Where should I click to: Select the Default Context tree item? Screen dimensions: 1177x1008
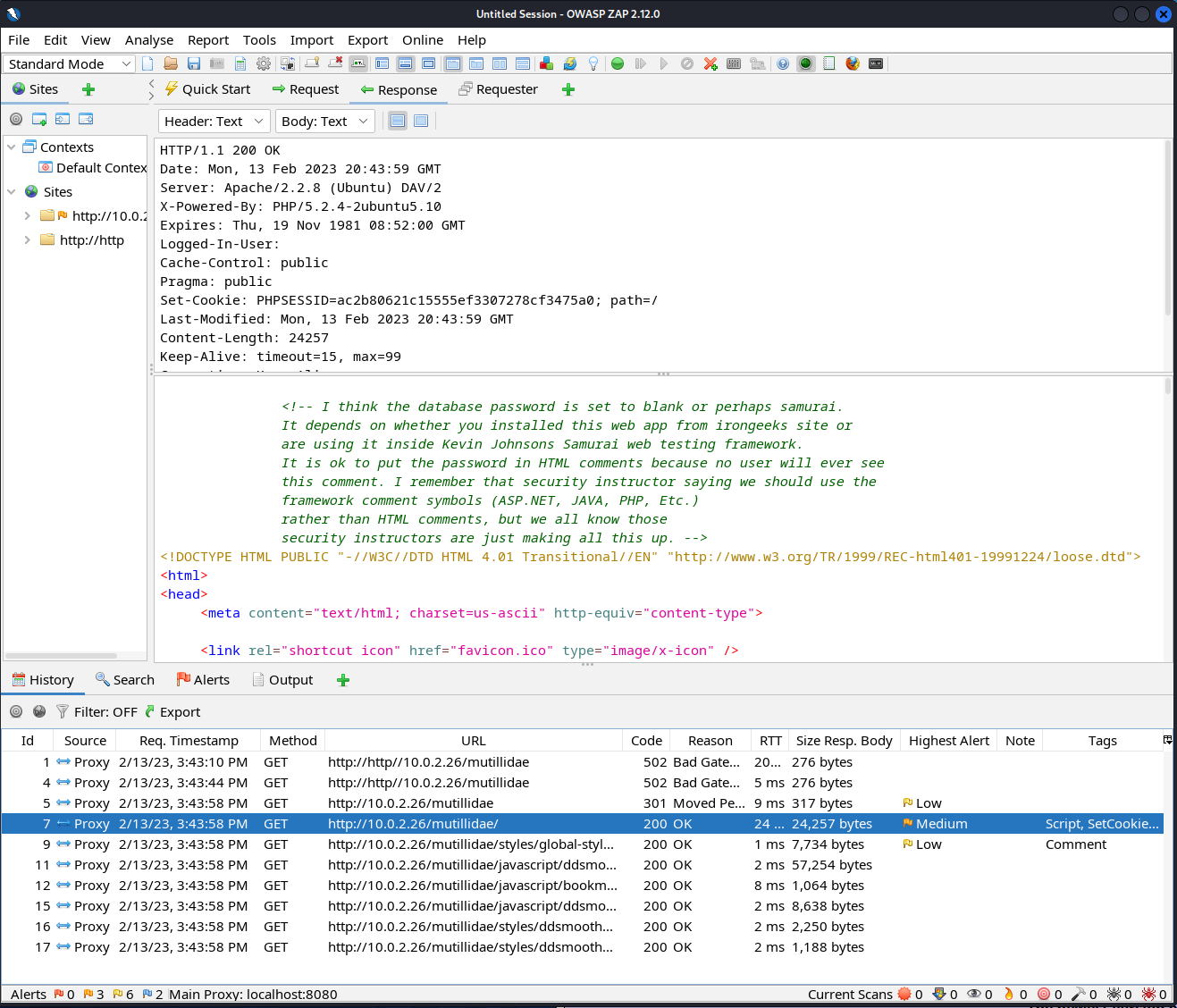click(x=93, y=168)
